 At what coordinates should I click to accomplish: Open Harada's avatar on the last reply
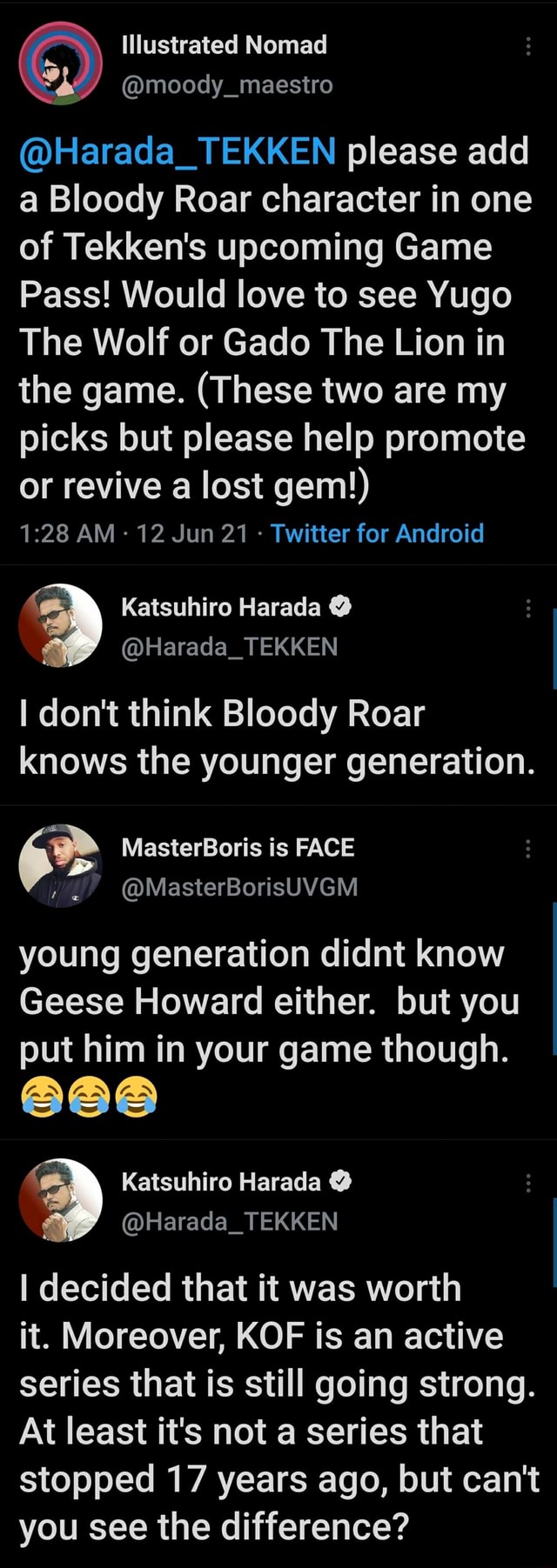(60, 1200)
